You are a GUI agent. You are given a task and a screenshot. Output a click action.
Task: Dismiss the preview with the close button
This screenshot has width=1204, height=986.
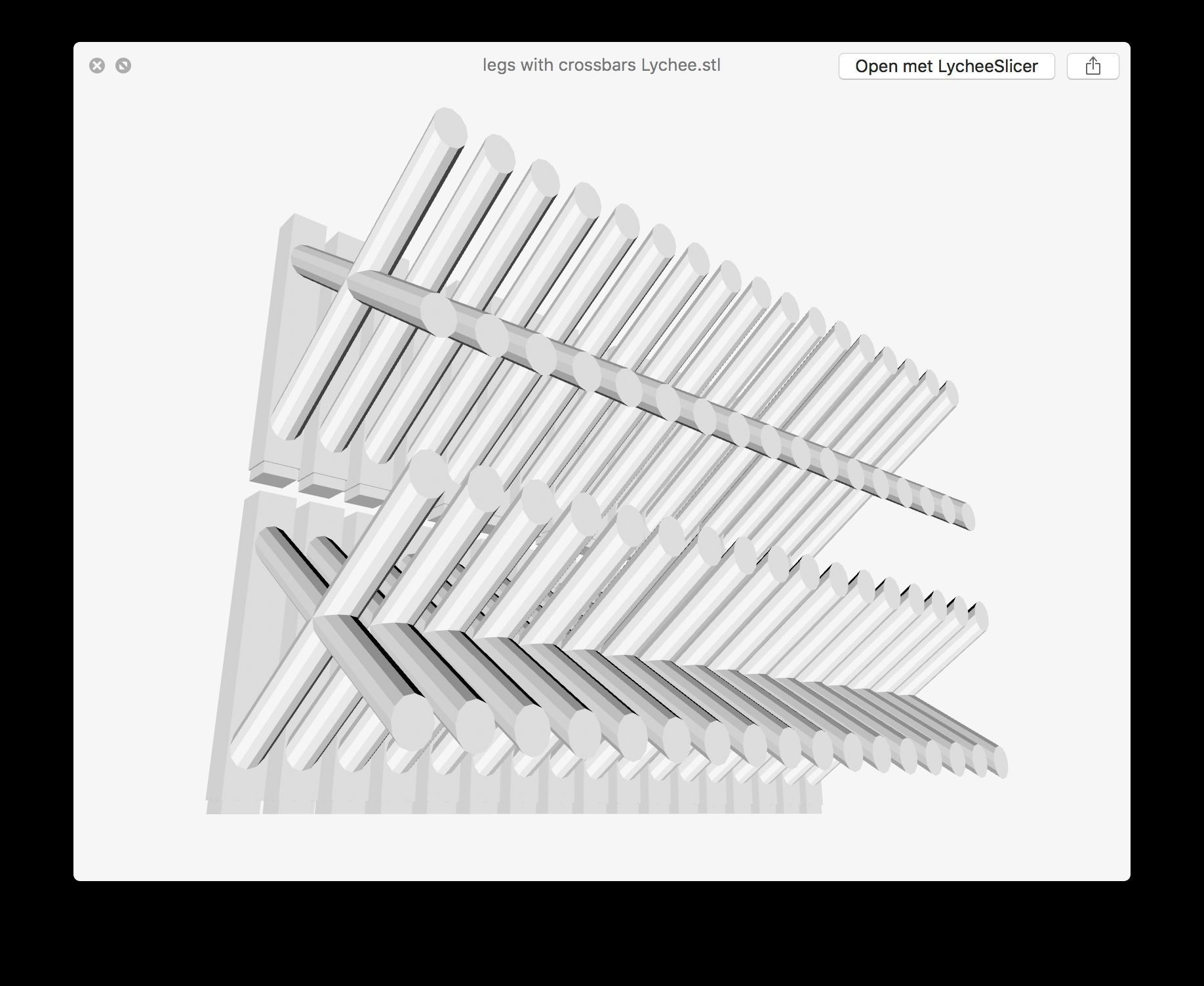pos(98,65)
